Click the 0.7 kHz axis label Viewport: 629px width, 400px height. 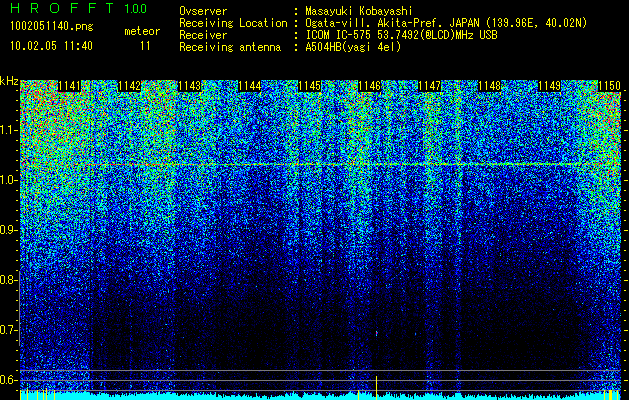(8, 330)
